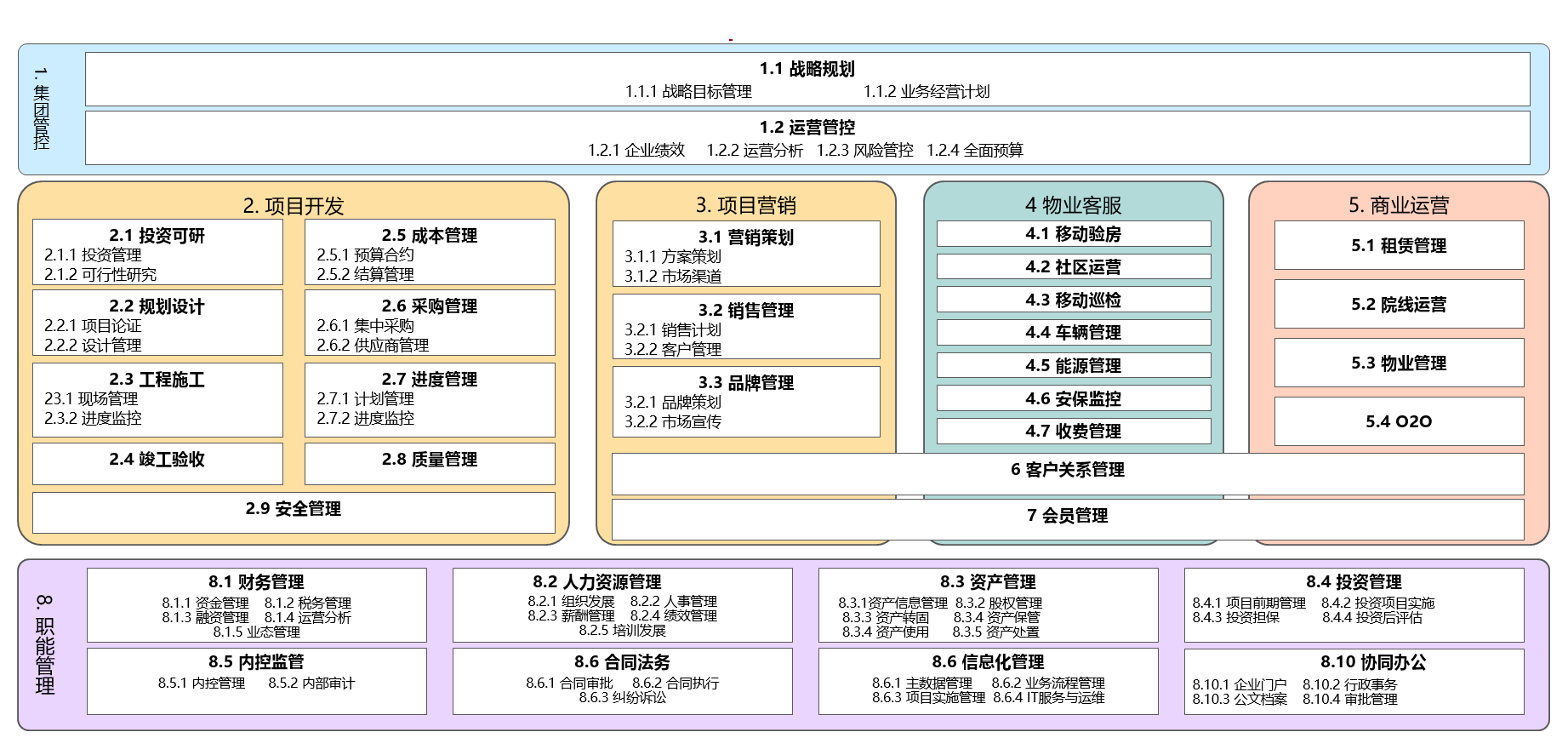The height and width of the screenshot is (755, 1568).
Task: Select the '8.2 人力资源管理' heading
Action: coord(596,582)
